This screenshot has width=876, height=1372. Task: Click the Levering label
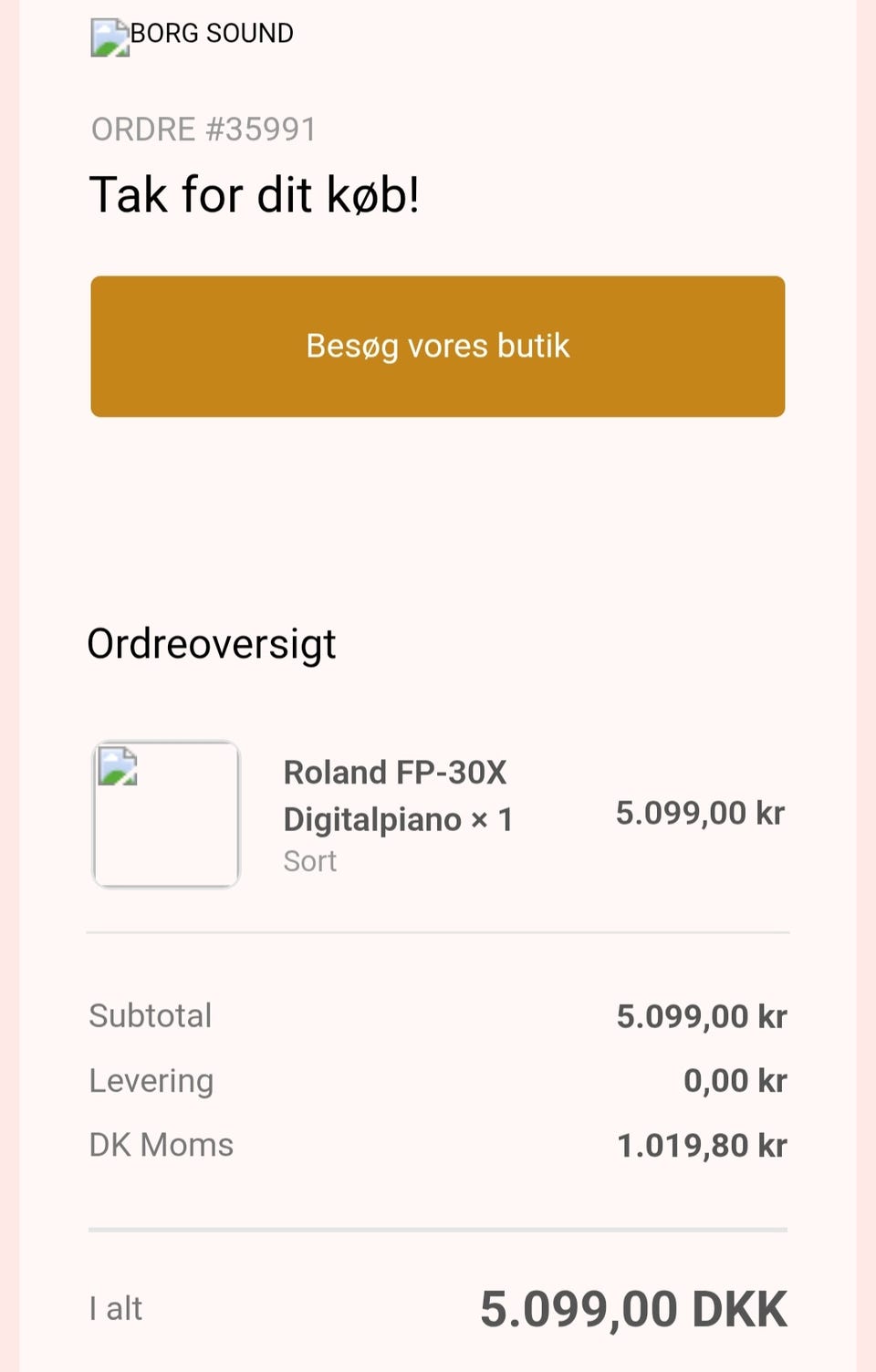pyautogui.click(x=151, y=1081)
